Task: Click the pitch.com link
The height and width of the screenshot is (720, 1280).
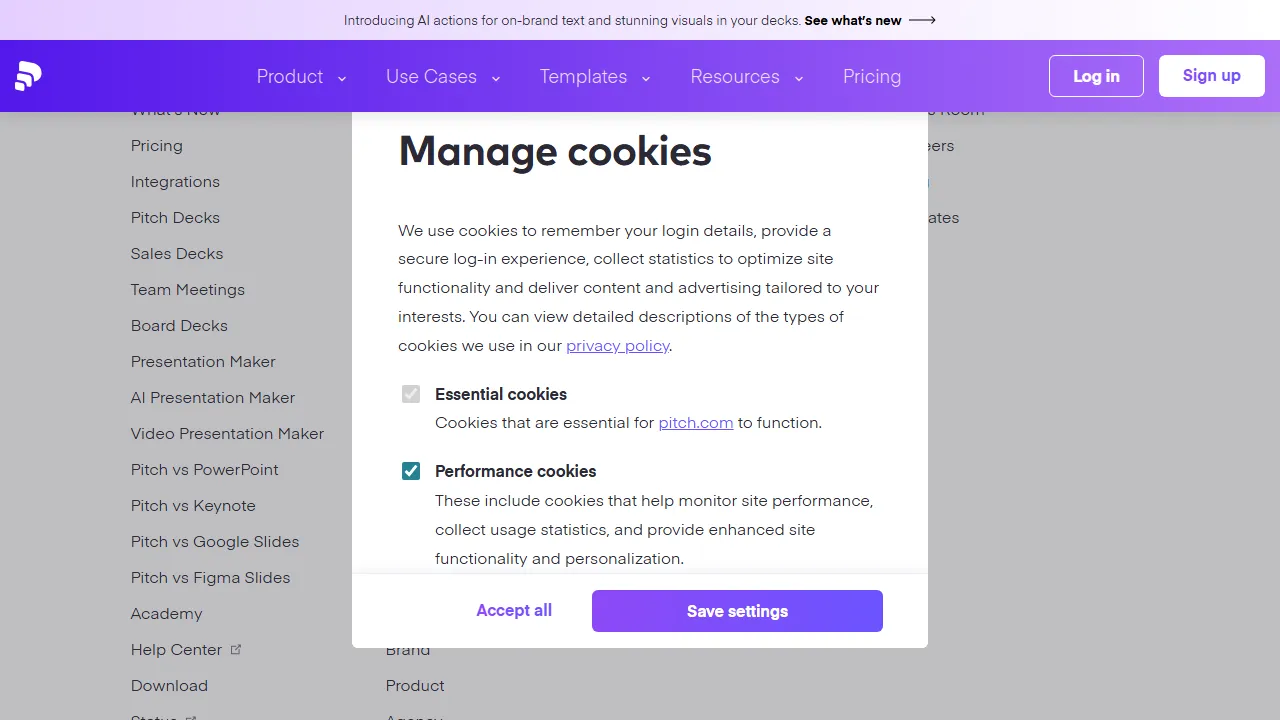Action: pyautogui.click(x=695, y=422)
